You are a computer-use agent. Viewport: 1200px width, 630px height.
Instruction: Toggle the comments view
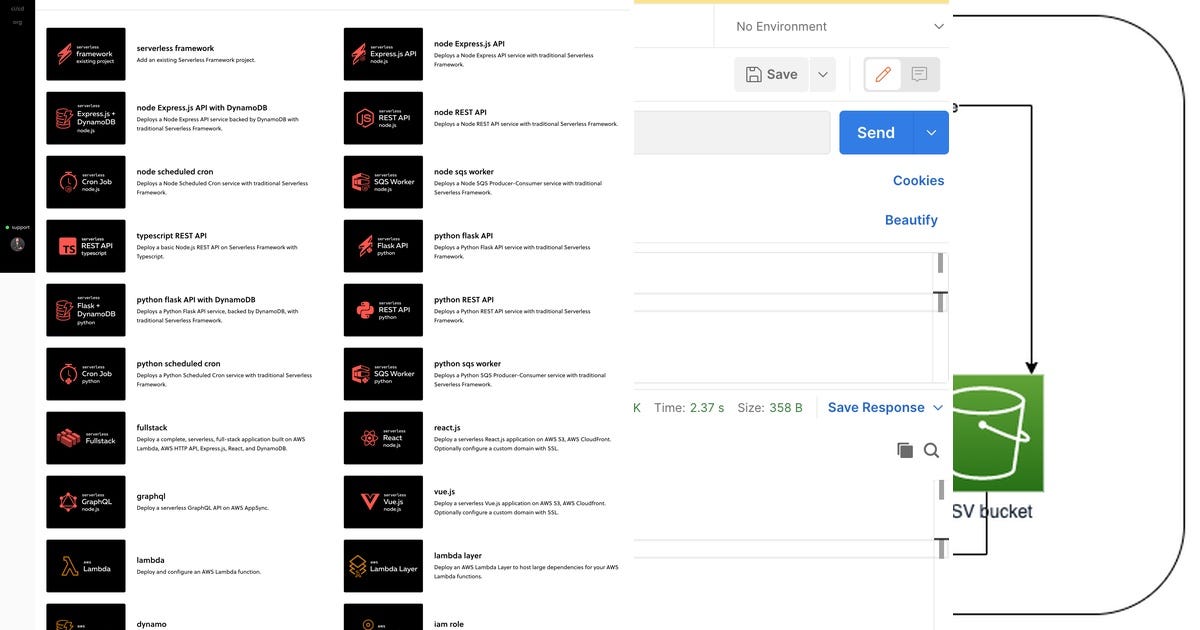(x=921, y=73)
